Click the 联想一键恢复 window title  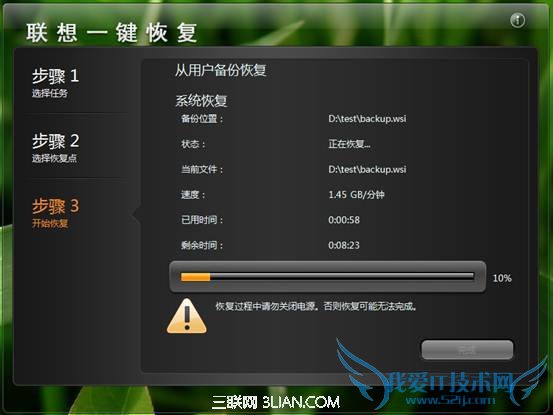point(111,32)
